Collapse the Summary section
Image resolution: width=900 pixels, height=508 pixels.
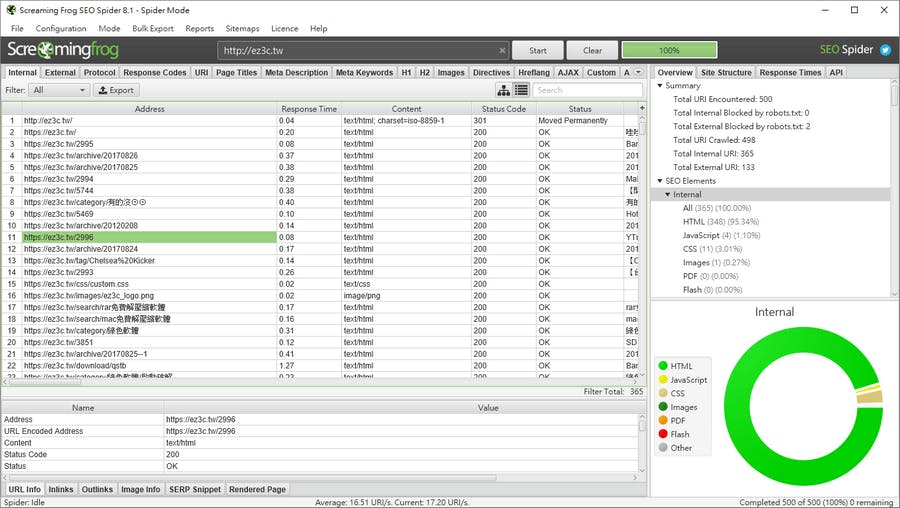coord(660,86)
